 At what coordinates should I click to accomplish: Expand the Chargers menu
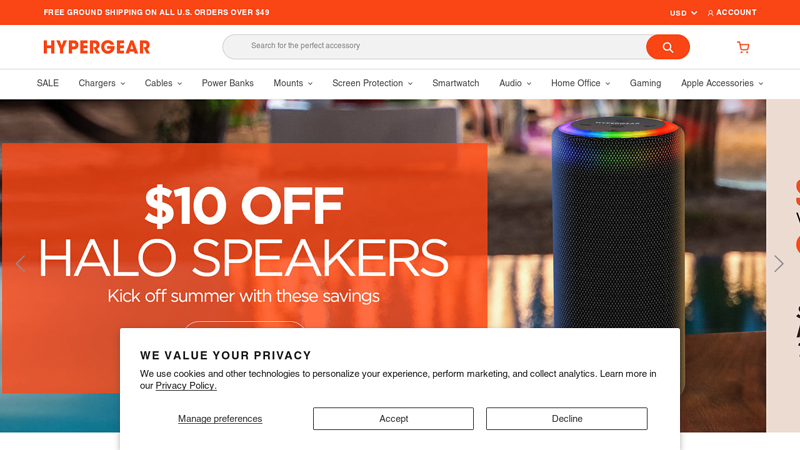tap(102, 83)
